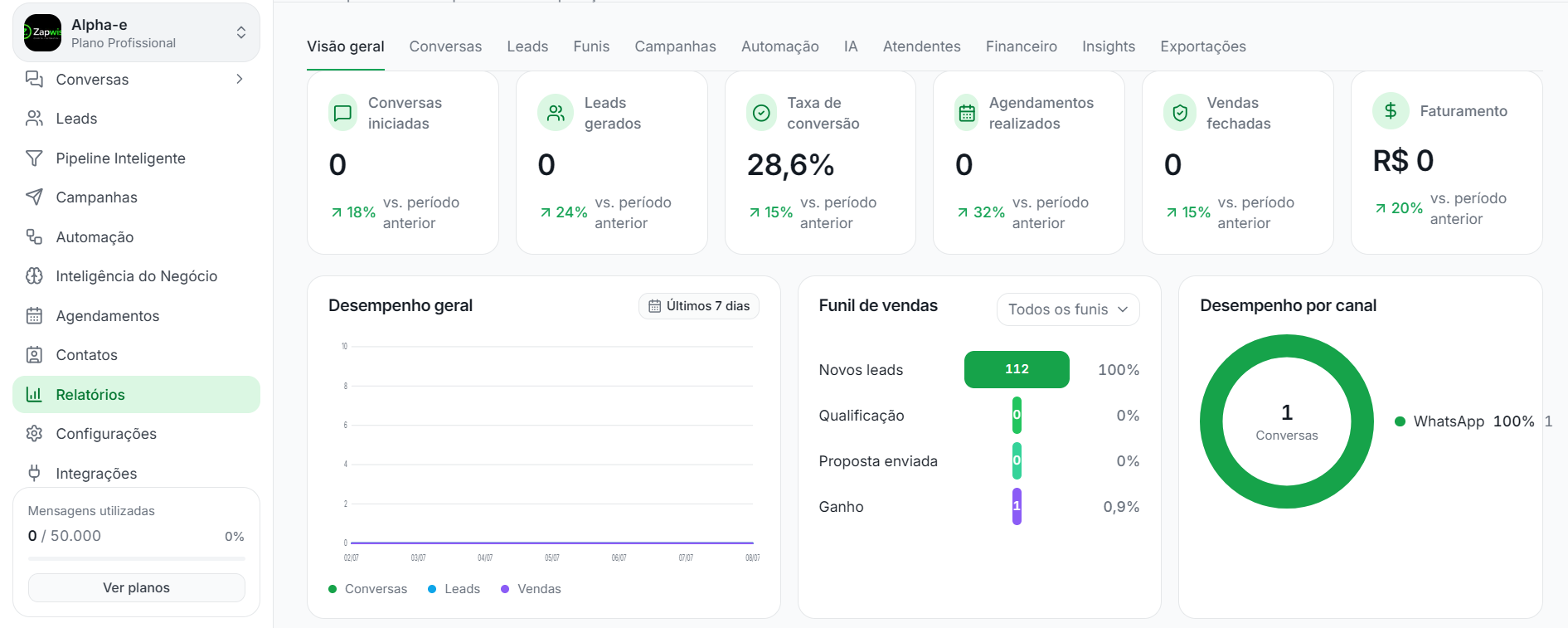This screenshot has height=628, width=1568.
Task: Navigate to Integrações in the sidebar
Action: coord(136,473)
